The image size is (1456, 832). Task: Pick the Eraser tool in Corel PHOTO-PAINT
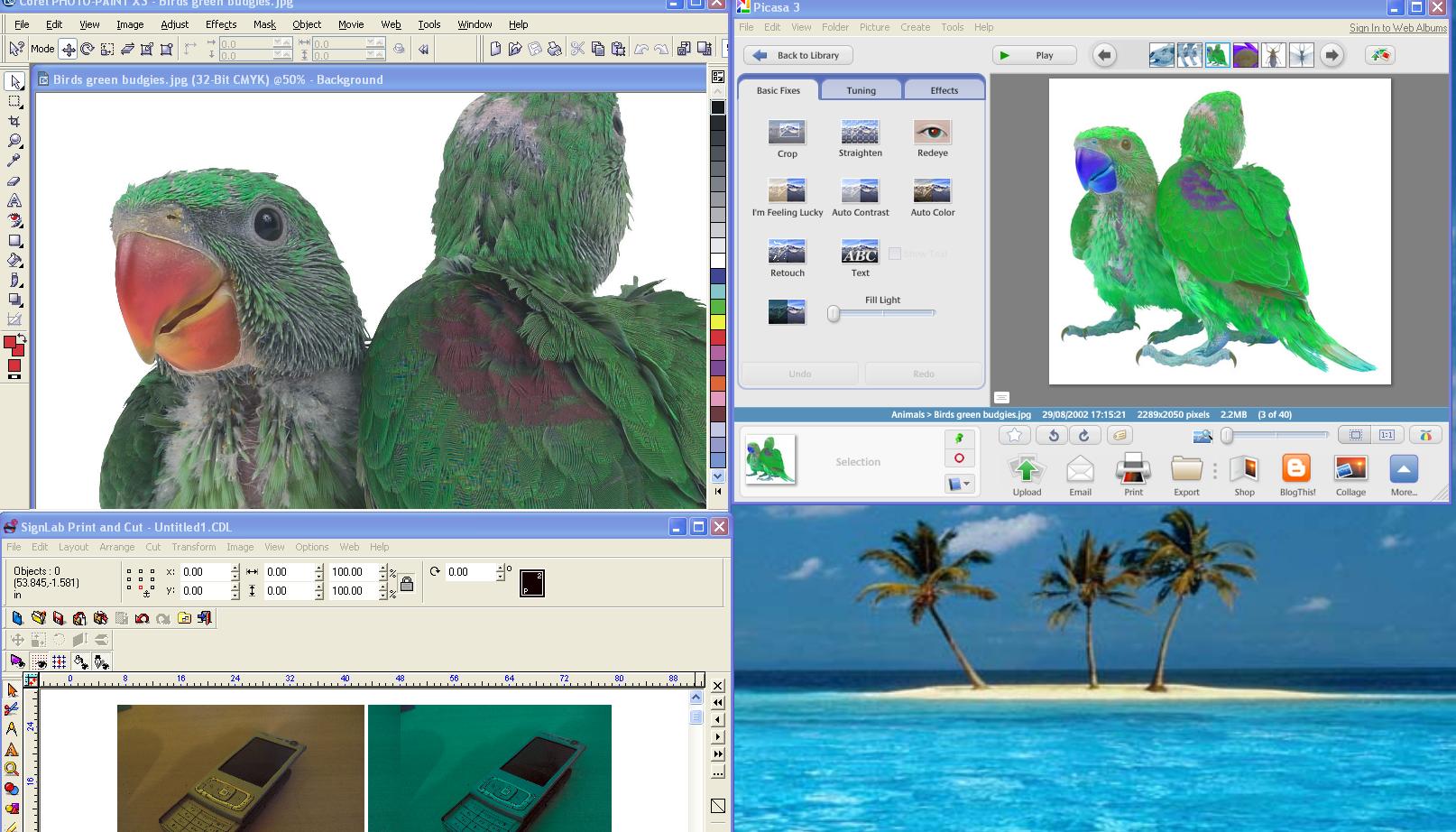[14, 180]
